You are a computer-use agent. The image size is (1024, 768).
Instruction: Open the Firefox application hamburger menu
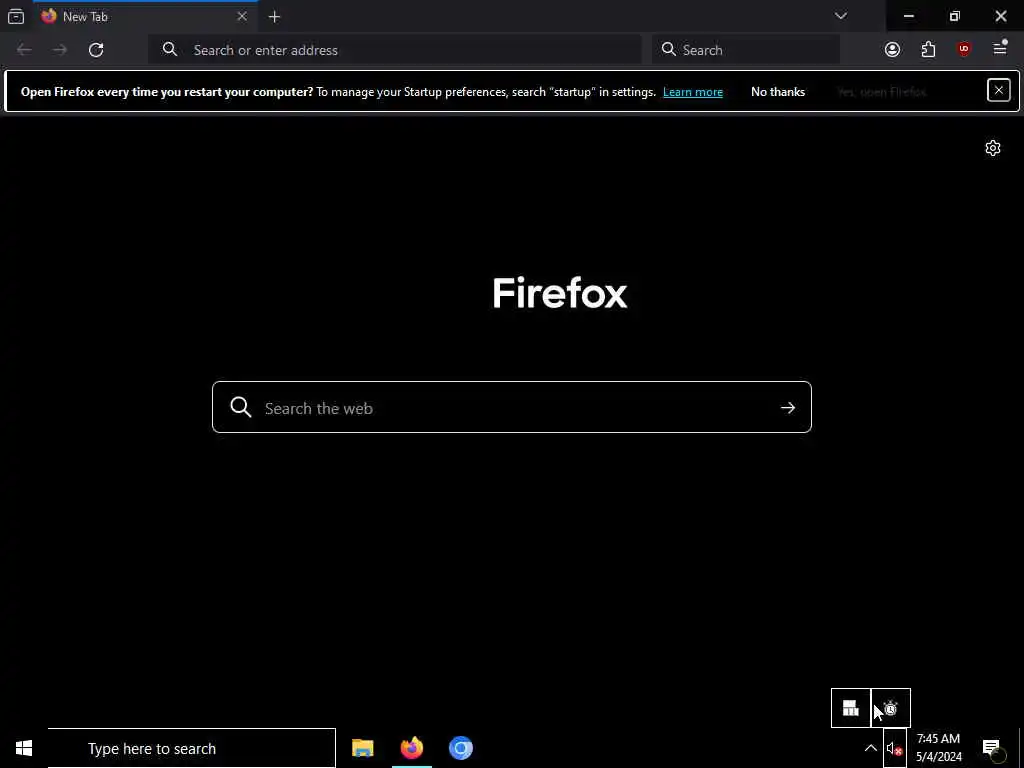[1000, 48]
